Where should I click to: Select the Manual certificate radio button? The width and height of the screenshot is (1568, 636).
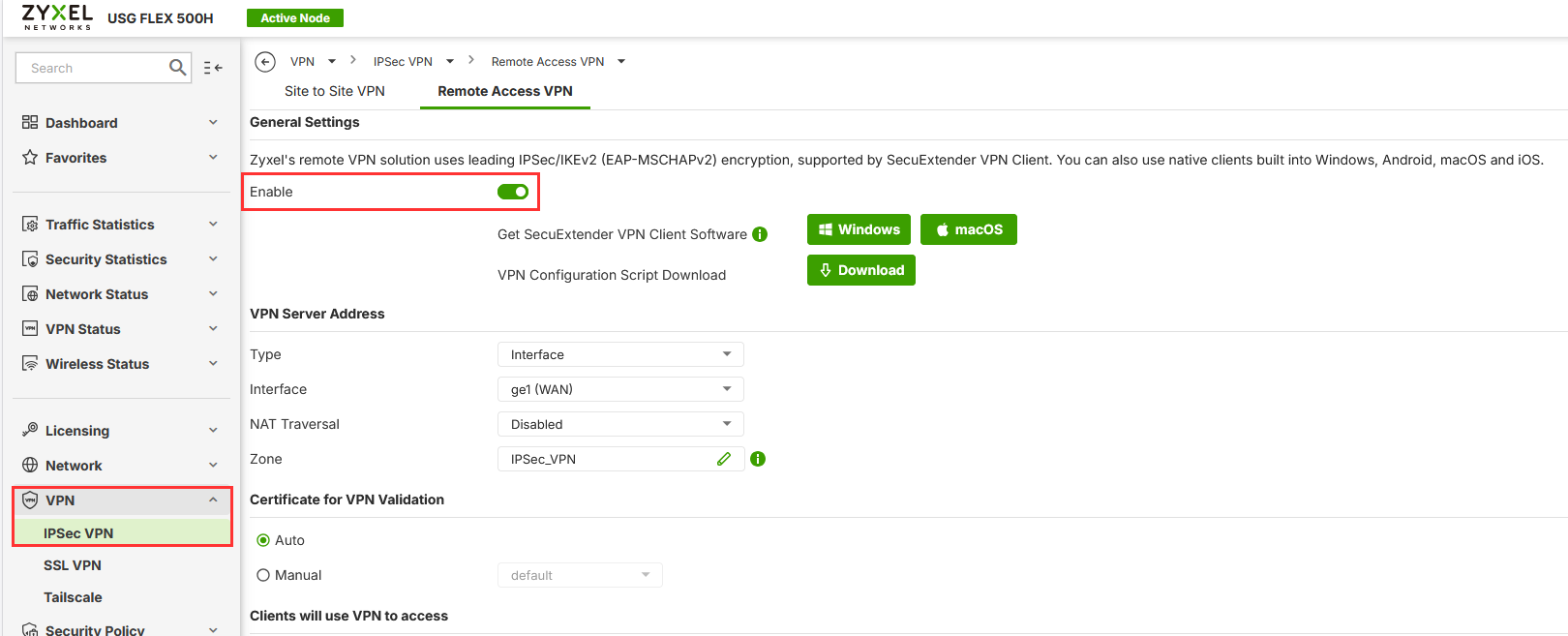pos(263,575)
